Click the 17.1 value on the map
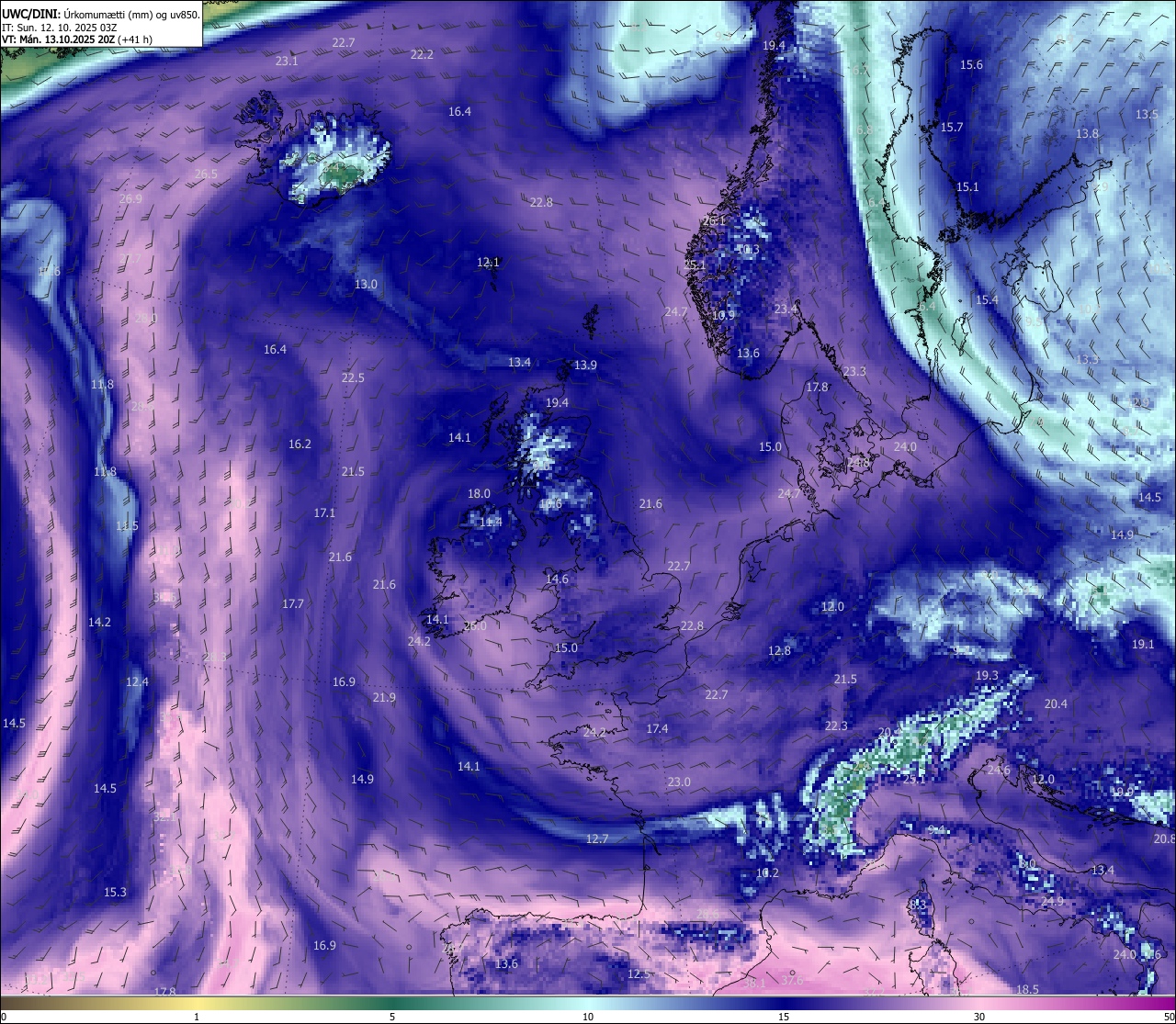 tap(324, 512)
